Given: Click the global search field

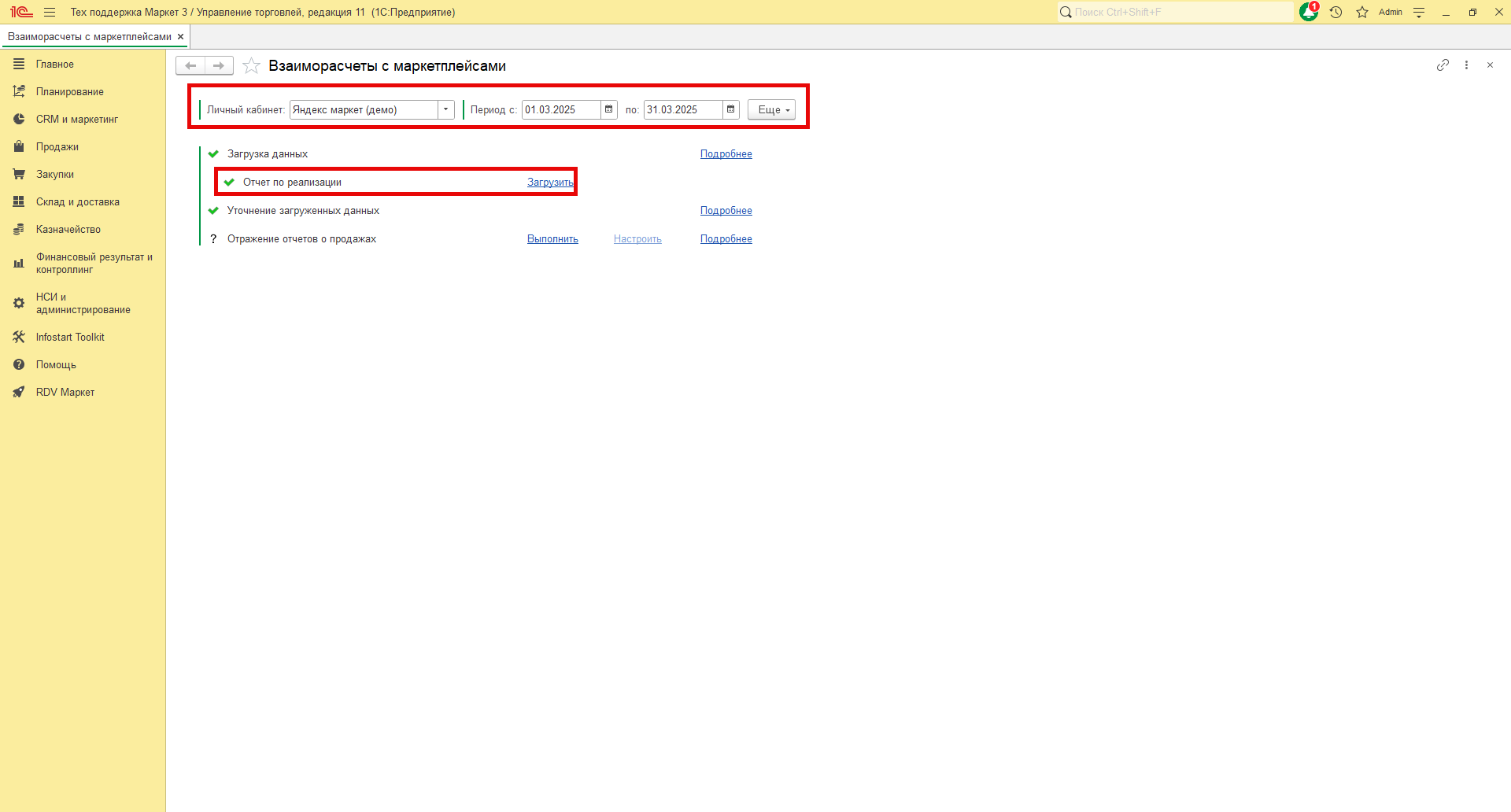Looking at the screenshot, I should click(x=1175, y=12).
